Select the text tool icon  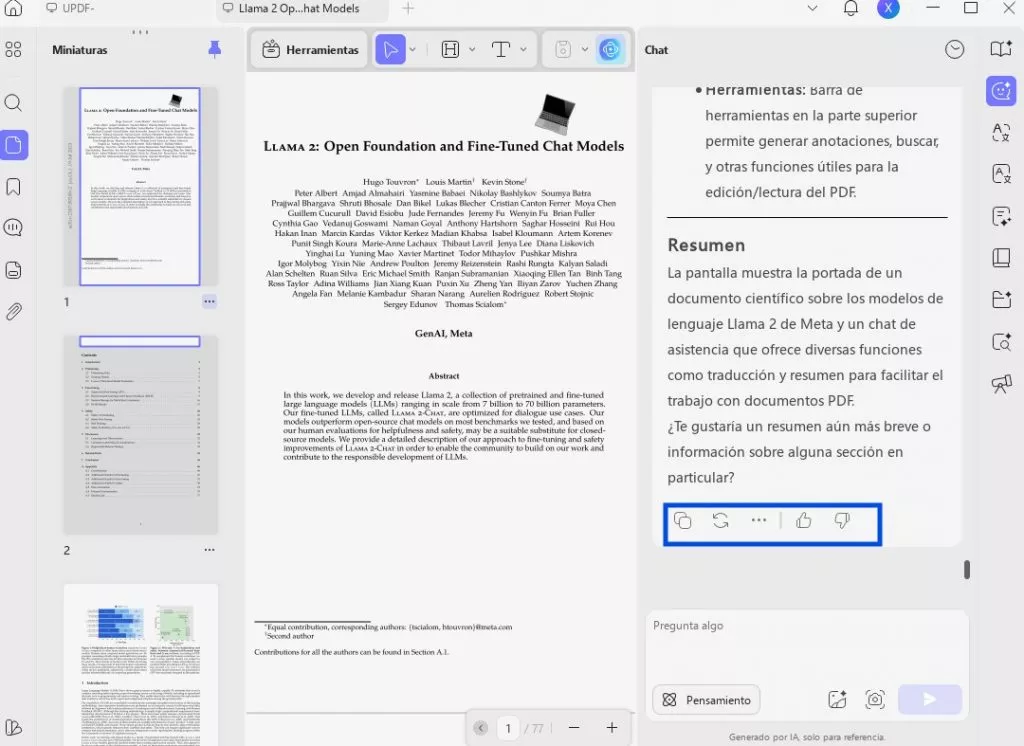point(501,50)
